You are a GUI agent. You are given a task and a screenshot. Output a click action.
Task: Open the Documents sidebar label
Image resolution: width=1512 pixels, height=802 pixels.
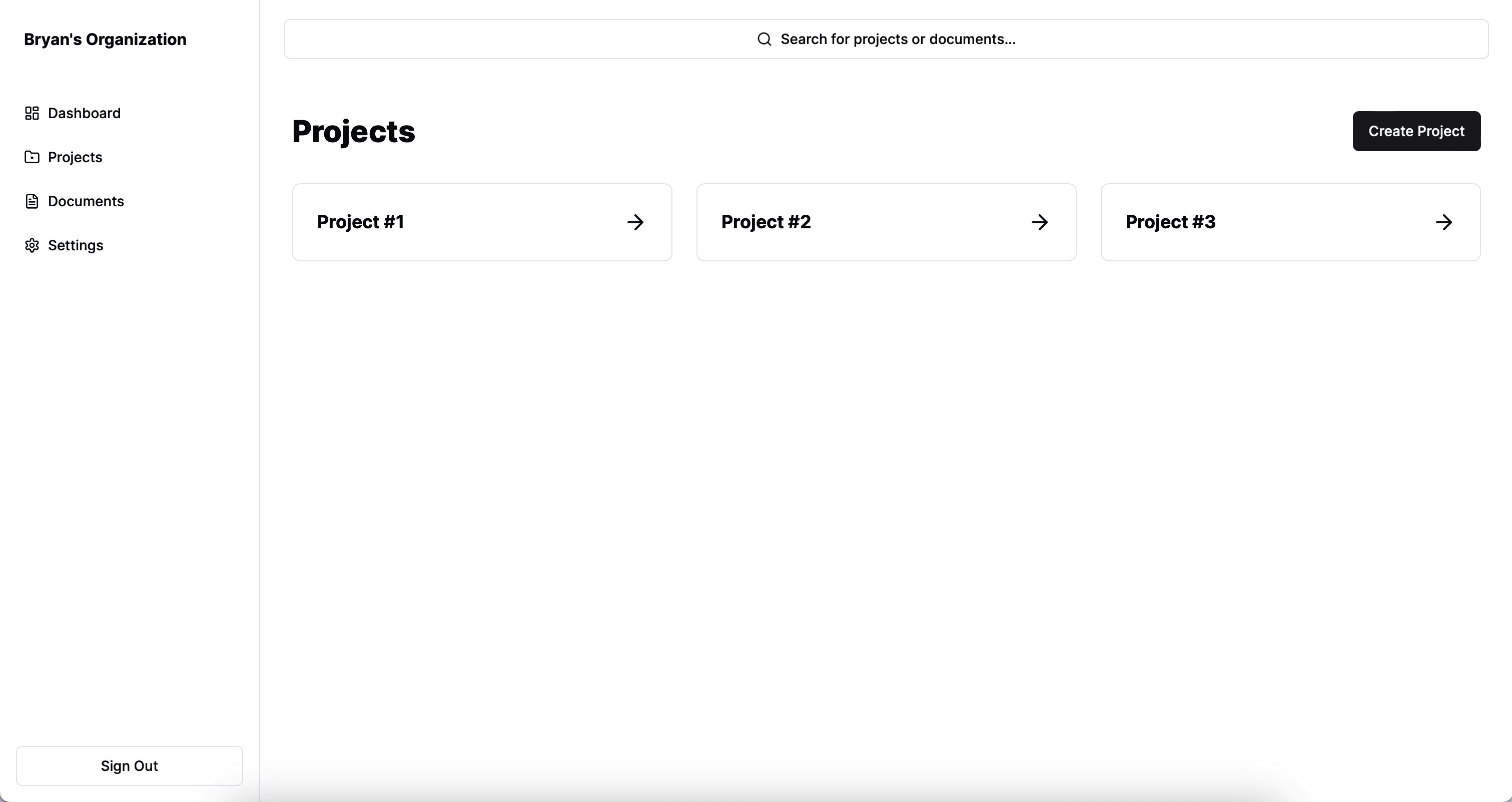tap(86, 201)
